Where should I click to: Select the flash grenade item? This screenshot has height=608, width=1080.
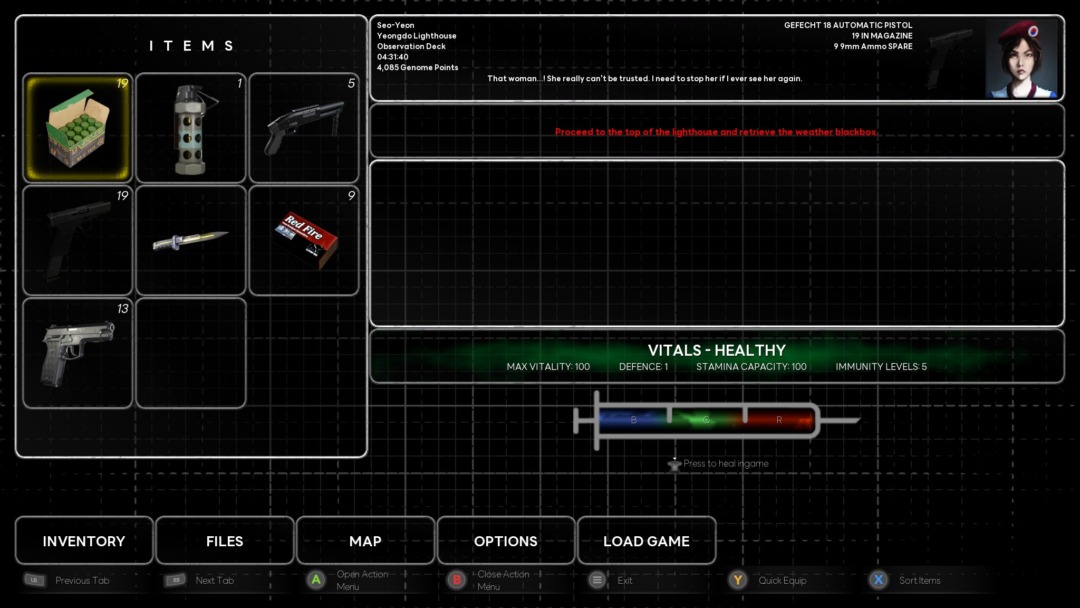click(191, 128)
